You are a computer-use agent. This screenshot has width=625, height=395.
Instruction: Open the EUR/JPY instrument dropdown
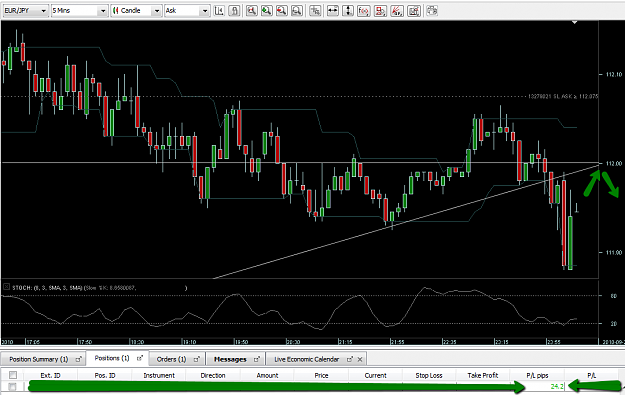click(x=26, y=11)
